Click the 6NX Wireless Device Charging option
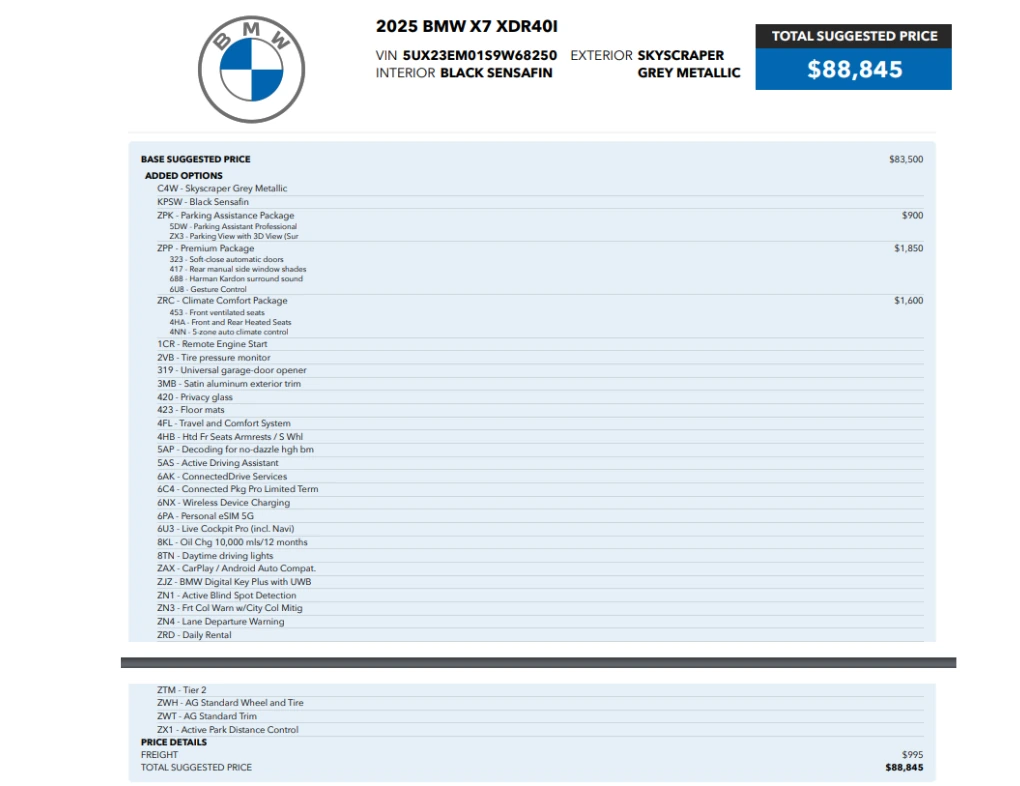 click(223, 503)
